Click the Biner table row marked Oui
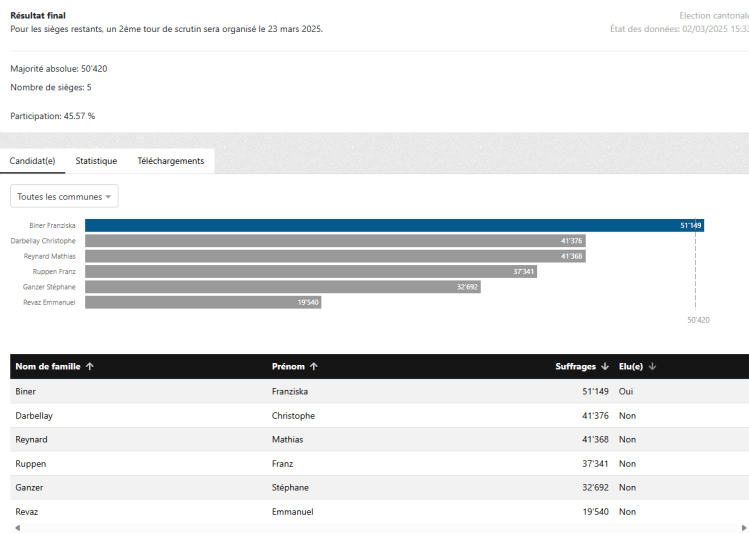Screen dimensions: 749x534 tap(378, 392)
